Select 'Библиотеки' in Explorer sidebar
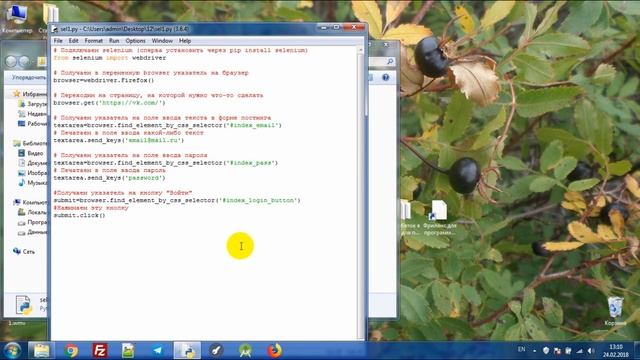 tap(30, 143)
